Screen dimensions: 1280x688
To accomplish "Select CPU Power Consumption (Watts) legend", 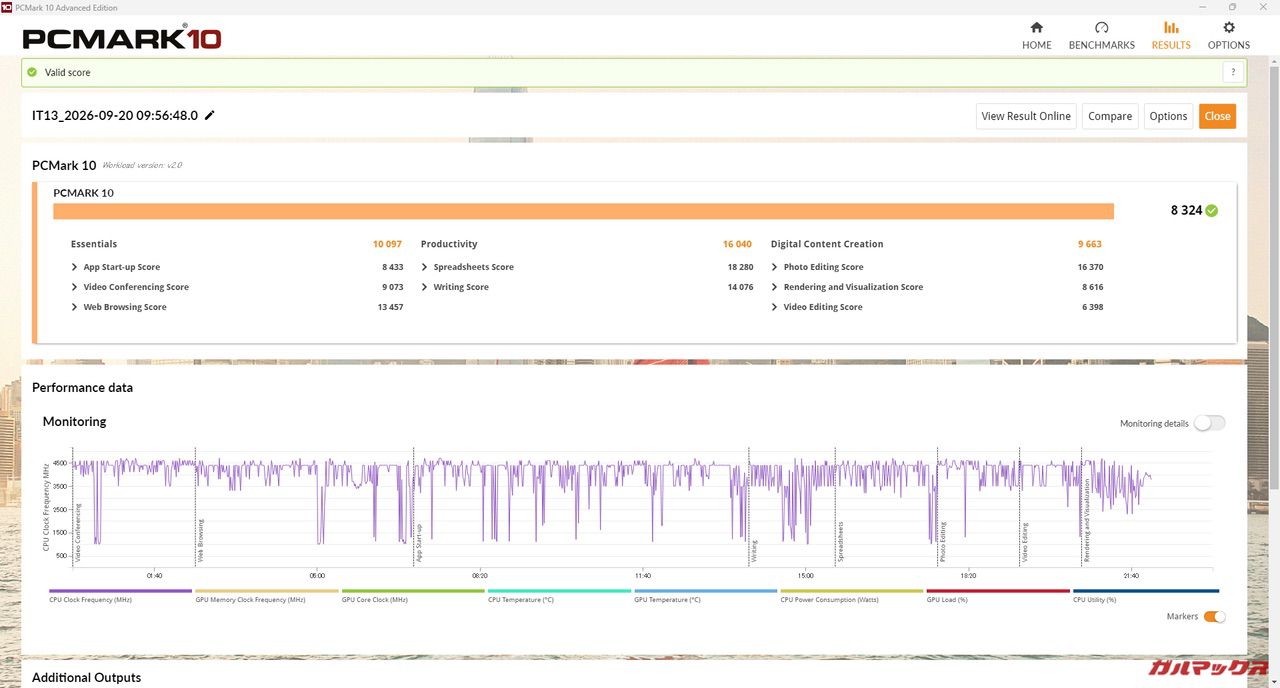I will pyautogui.click(x=851, y=595).
